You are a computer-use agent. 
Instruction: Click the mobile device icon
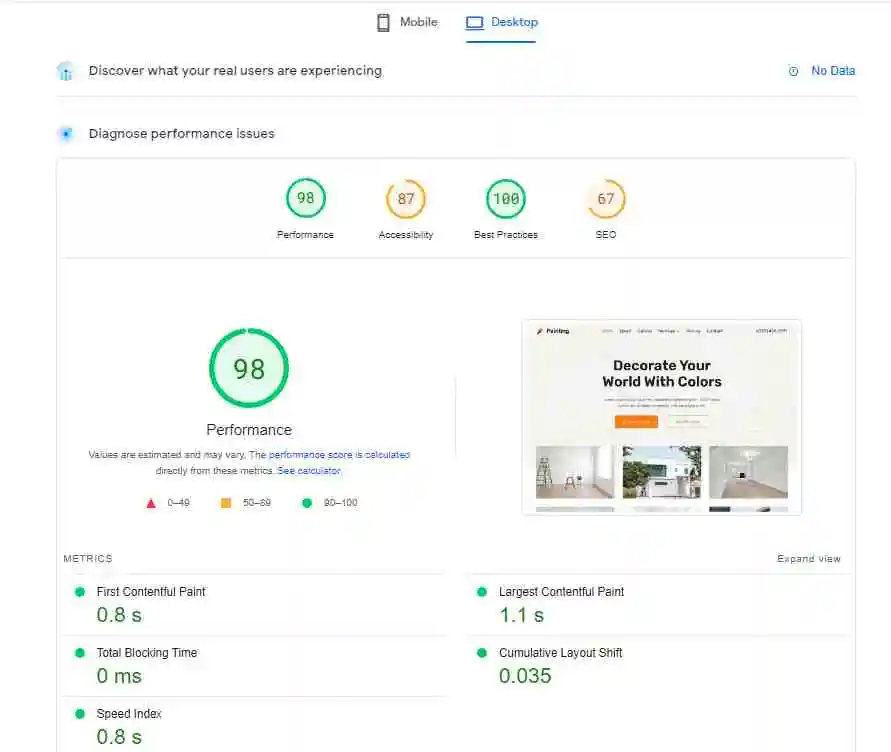383,22
